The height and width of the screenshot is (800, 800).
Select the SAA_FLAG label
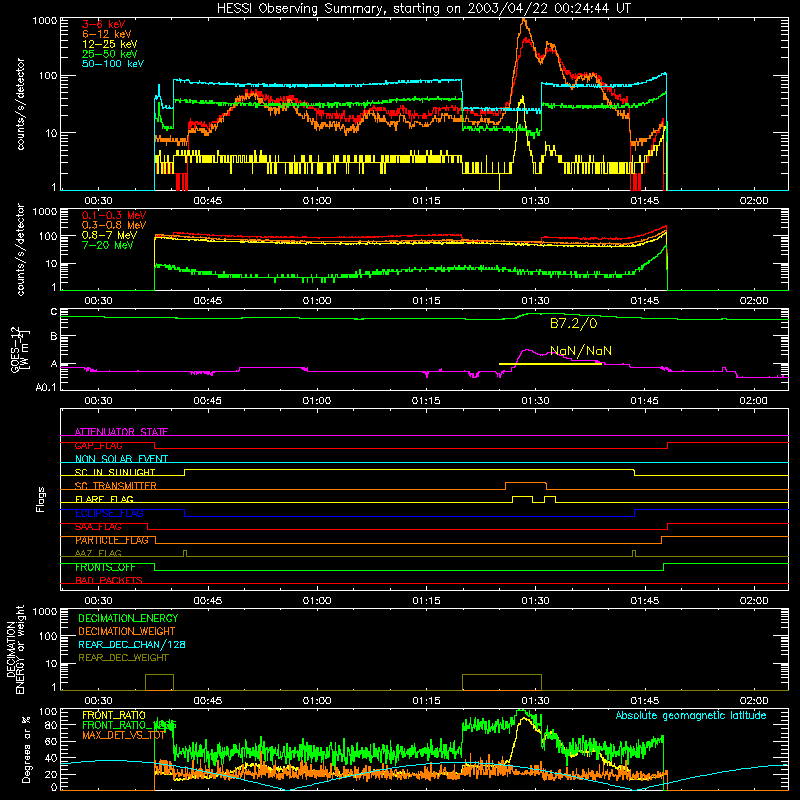click(x=98, y=527)
